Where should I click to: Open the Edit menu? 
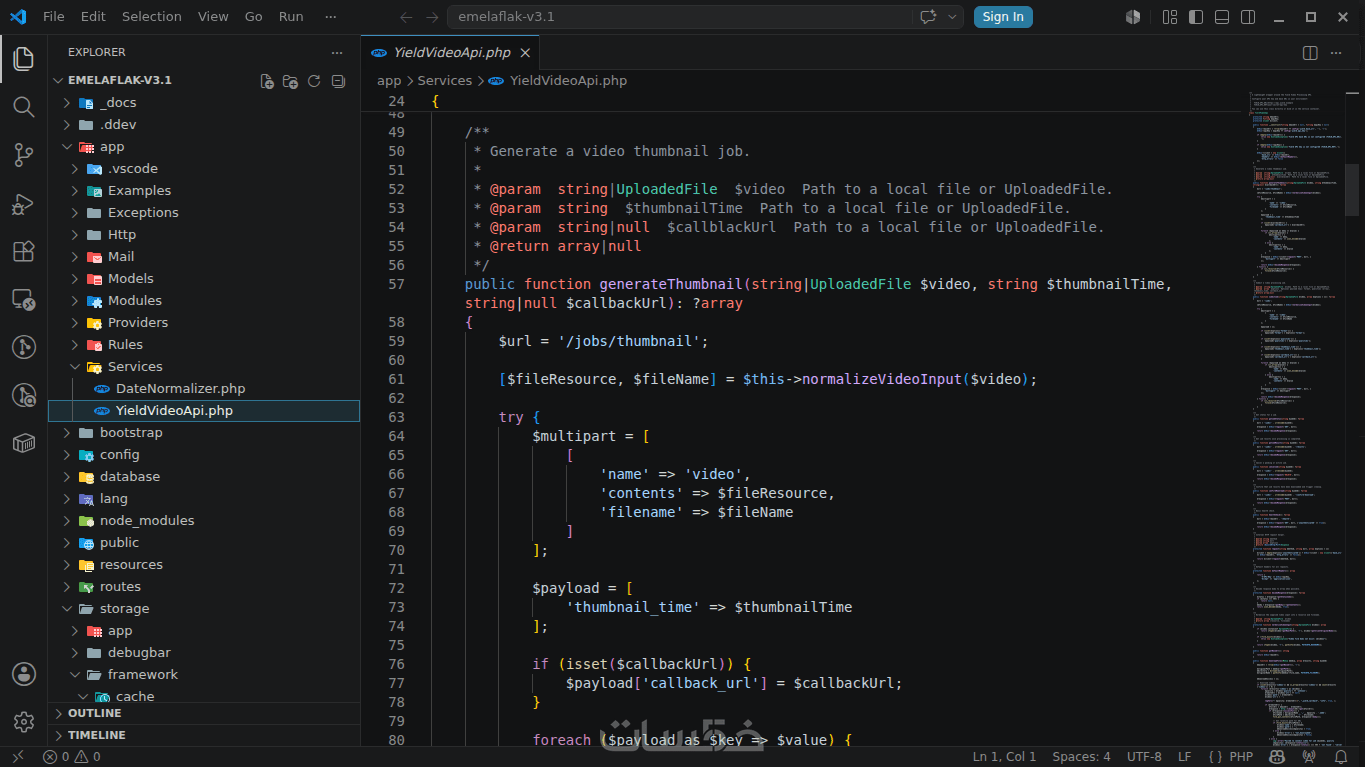coord(93,17)
